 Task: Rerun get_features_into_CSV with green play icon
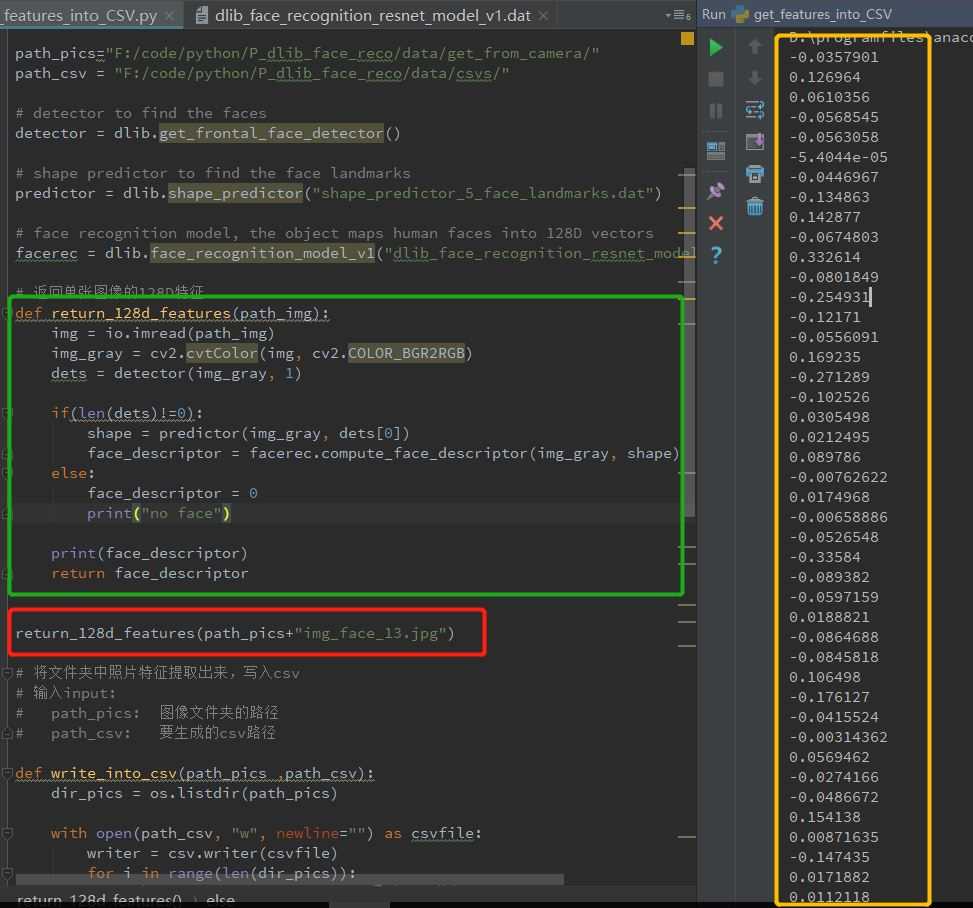(x=715, y=47)
